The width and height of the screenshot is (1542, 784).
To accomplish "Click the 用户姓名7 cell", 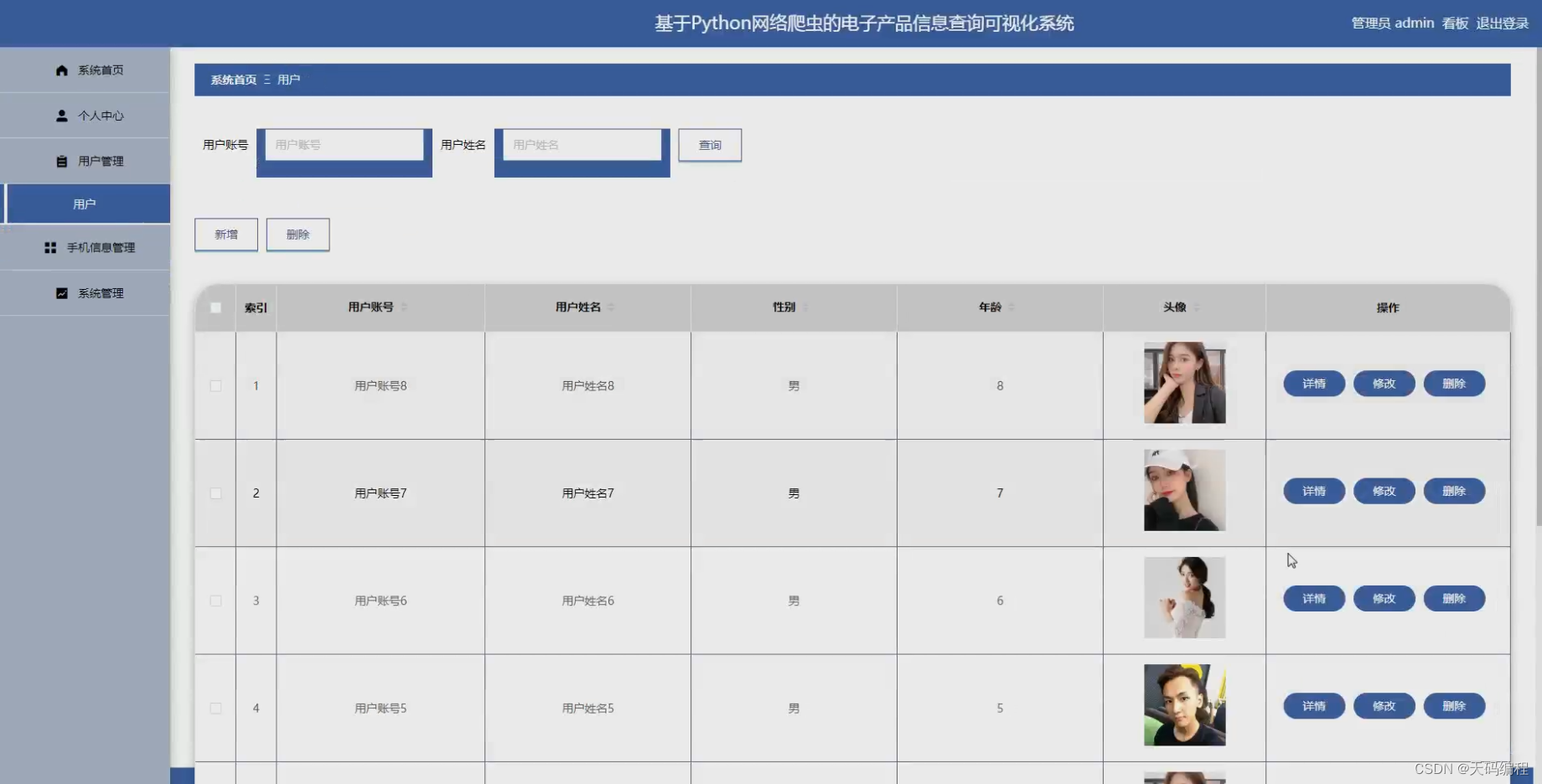I will 588,493.
